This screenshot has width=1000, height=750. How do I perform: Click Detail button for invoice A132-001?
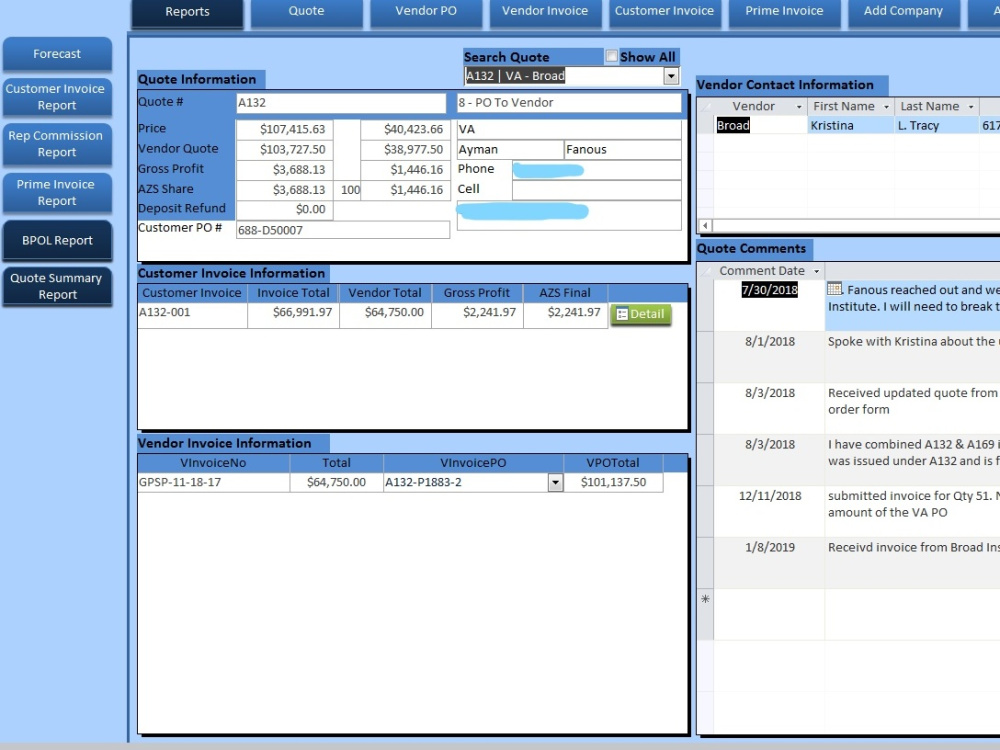tap(641, 314)
